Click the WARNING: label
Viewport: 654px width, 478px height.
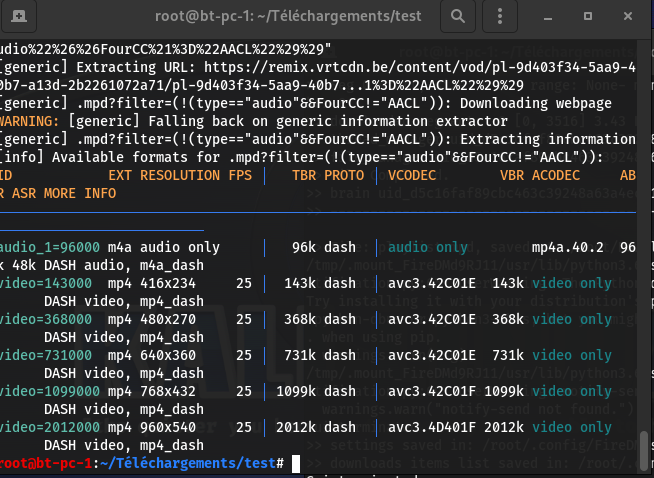pyautogui.click(x=29, y=121)
